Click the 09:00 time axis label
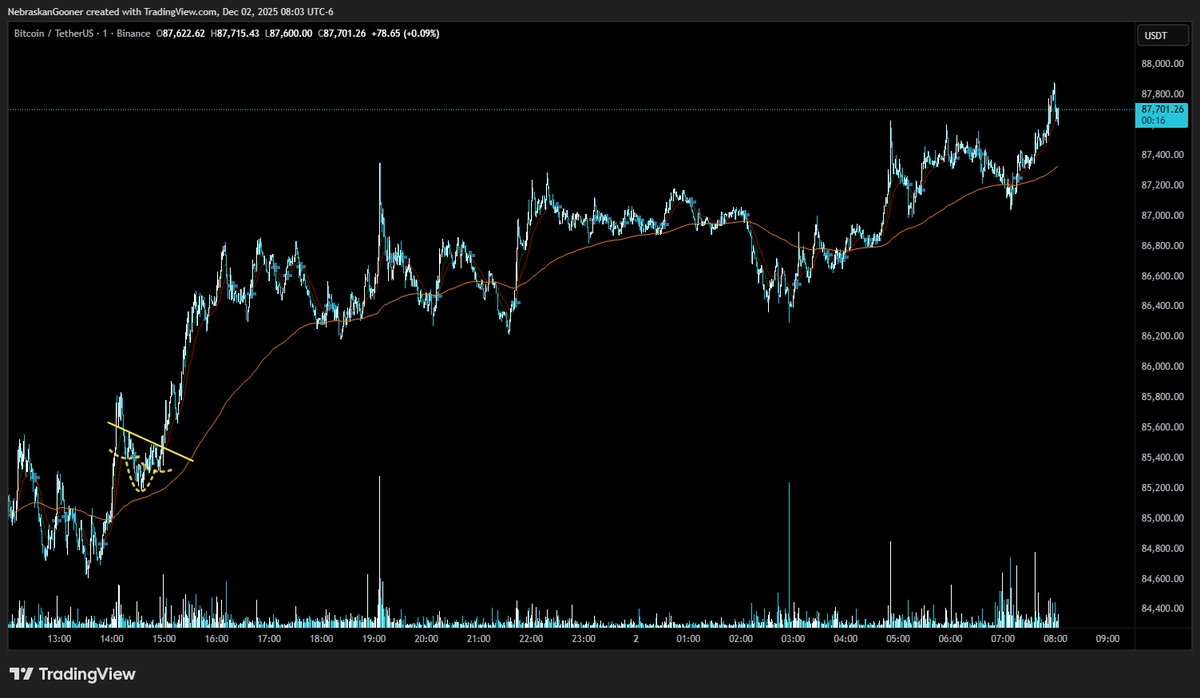The image size is (1200, 698). tap(1107, 638)
